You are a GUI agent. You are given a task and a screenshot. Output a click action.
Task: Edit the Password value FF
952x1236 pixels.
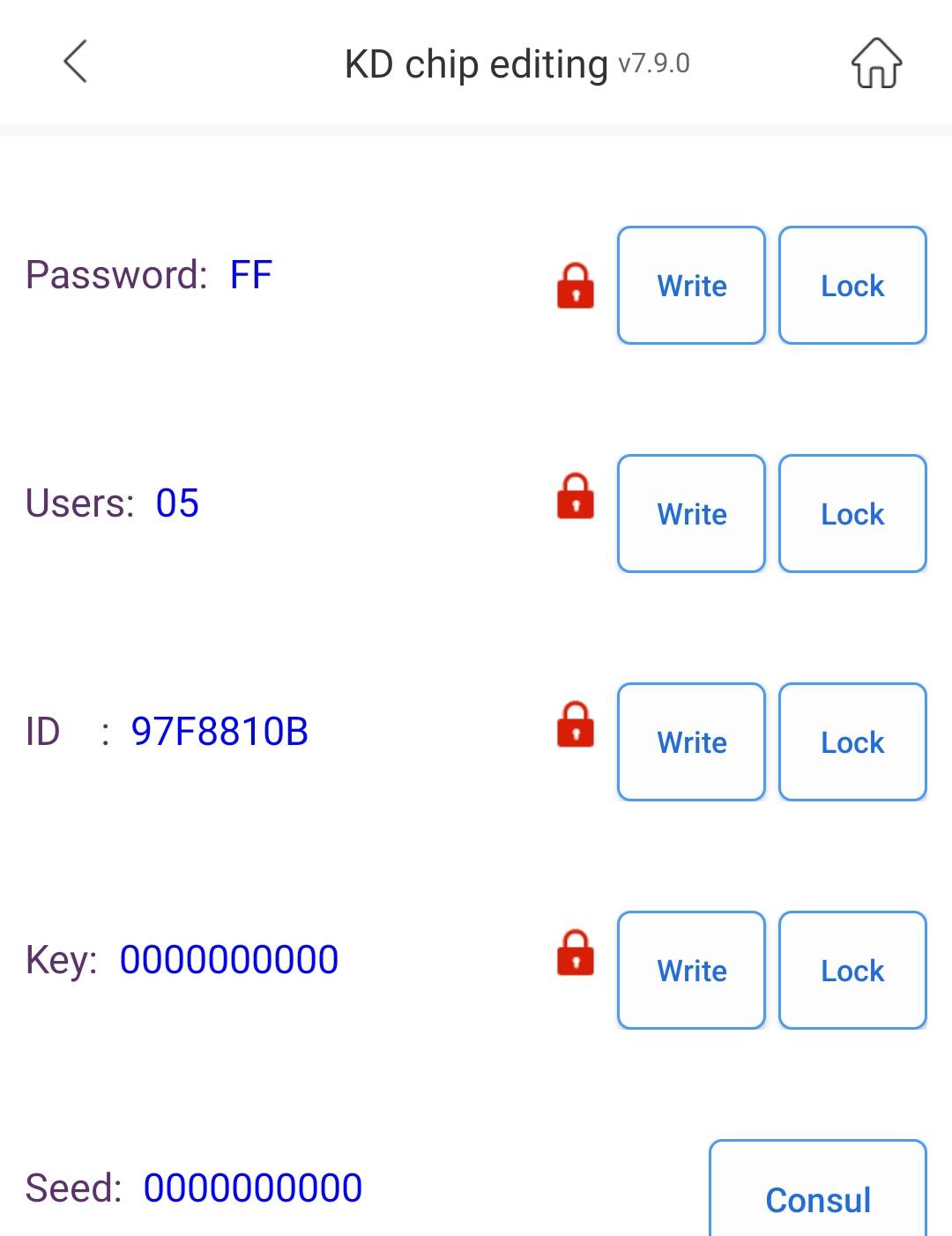click(x=251, y=275)
